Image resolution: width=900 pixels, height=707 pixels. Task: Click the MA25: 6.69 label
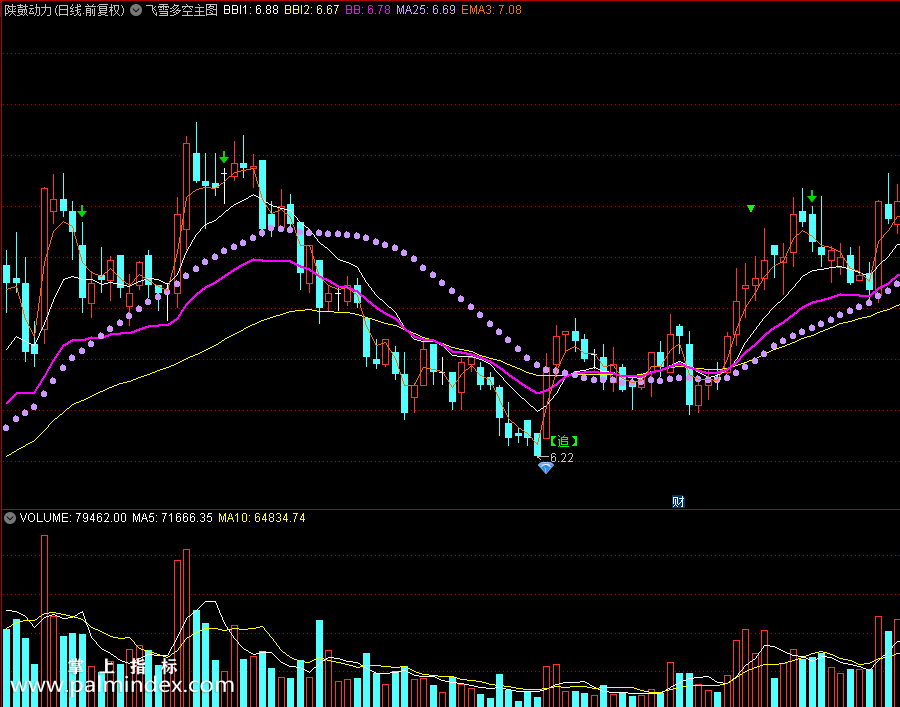pyautogui.click(x=426, y=10)
